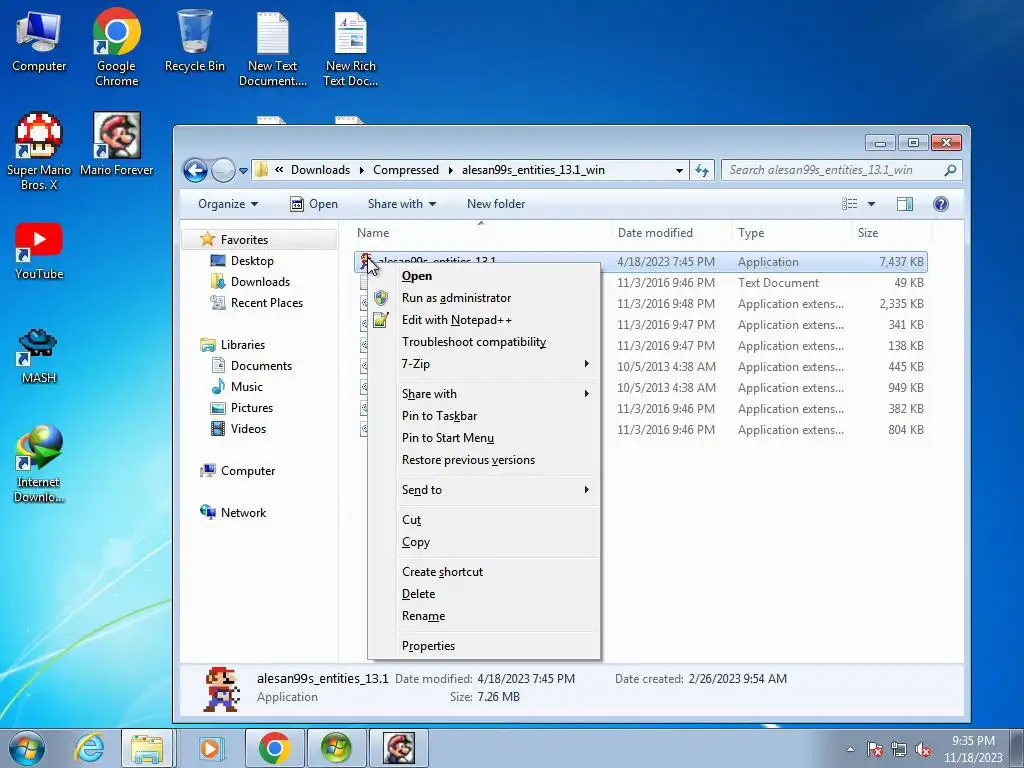The image size is (1024, 768).
Task: Click the network tray icon
Action: pos(899,749)
